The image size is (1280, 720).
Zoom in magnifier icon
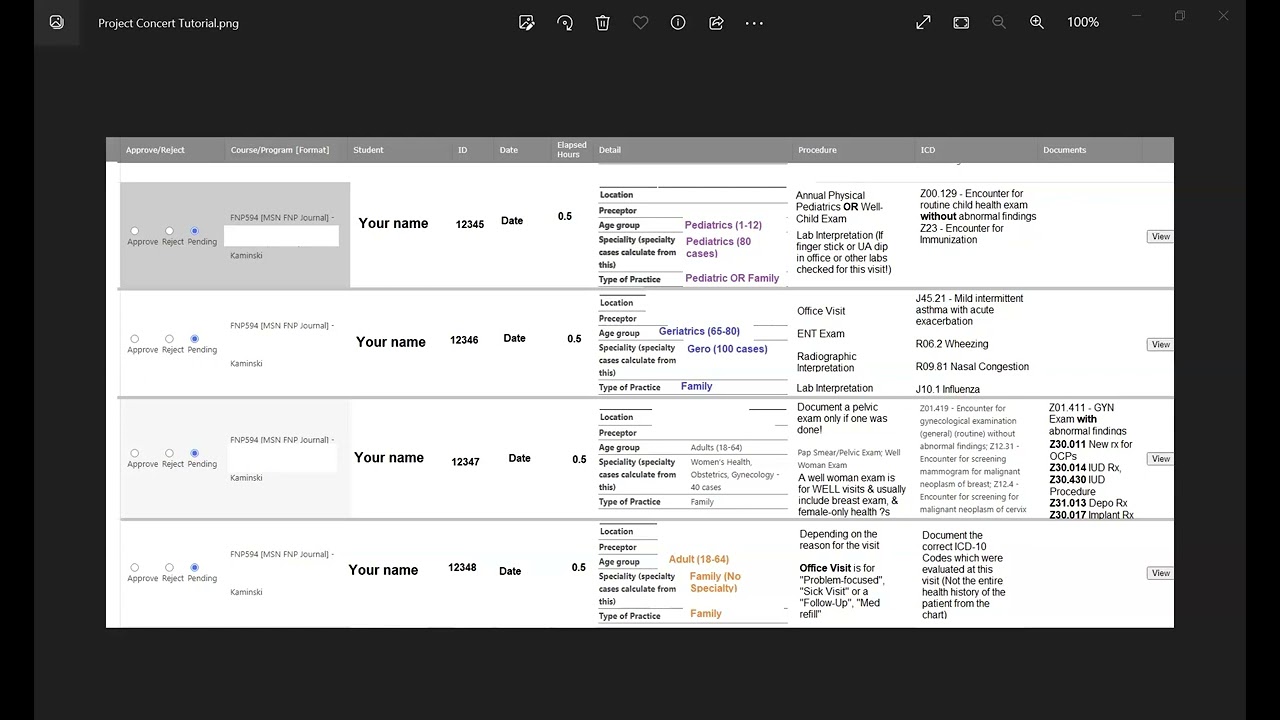click(x=1037, y=22)
